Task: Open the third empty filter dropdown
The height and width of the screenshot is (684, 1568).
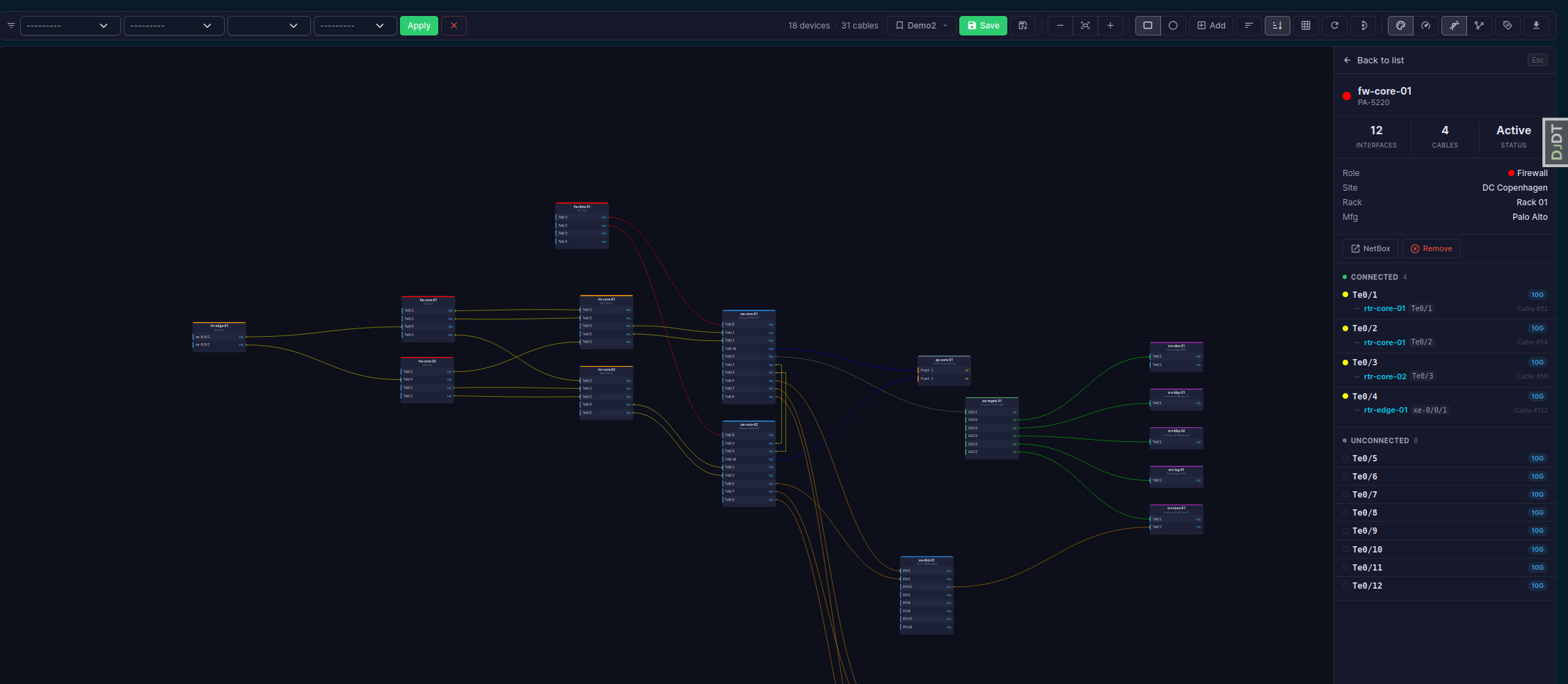Action: (269, 26)
